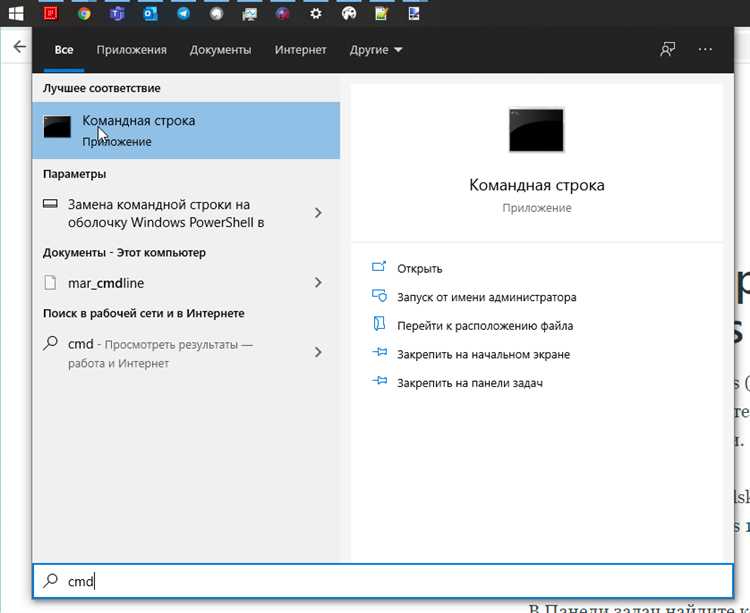This screenshot has height=613, width=750.
Task: Click Закрепить на панели задач
Action: pos(469,382)
